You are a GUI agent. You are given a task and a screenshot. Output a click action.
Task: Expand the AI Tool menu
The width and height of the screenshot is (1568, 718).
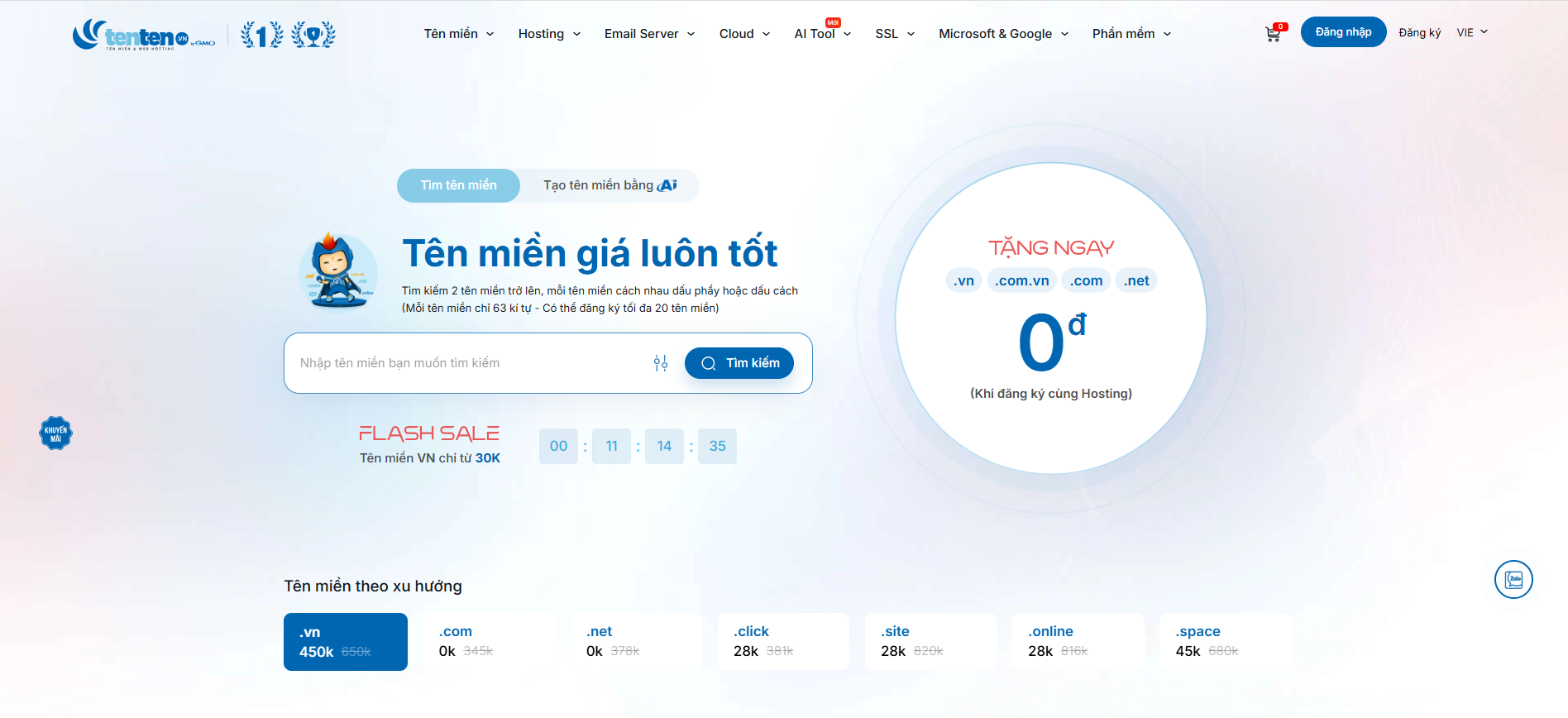tap(822, 34)
